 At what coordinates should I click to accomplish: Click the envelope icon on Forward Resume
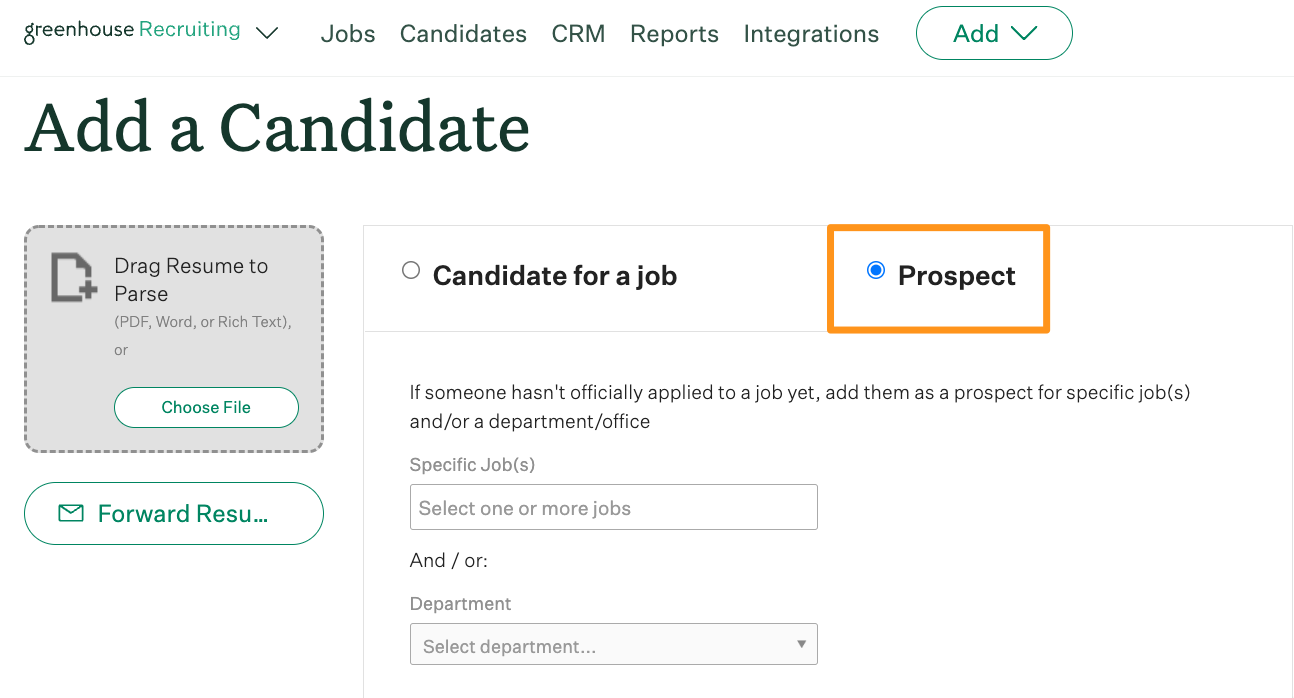point(71,513)
